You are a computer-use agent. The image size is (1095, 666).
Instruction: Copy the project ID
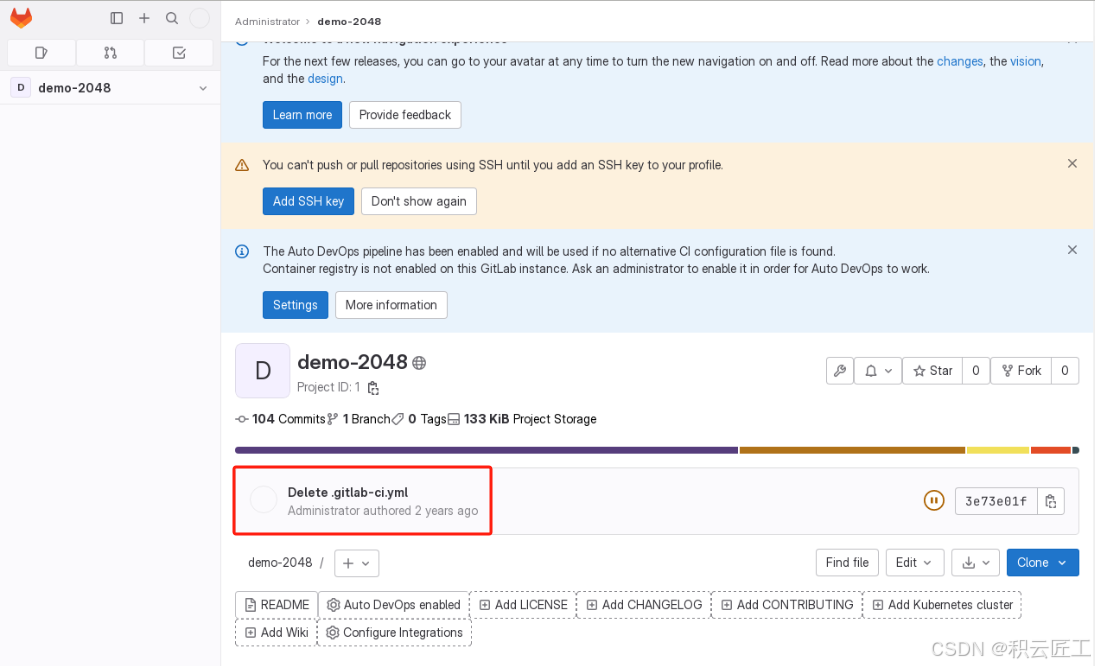pos(374,388)
